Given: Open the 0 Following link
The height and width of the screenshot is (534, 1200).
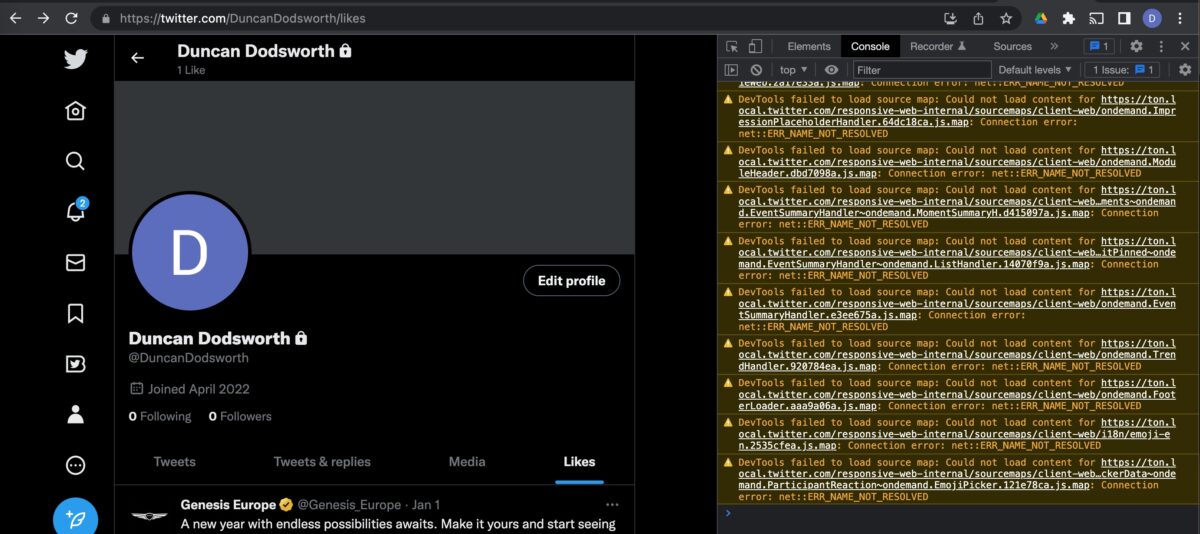Looking at the screenshot, I should click(x=160, y=416).
